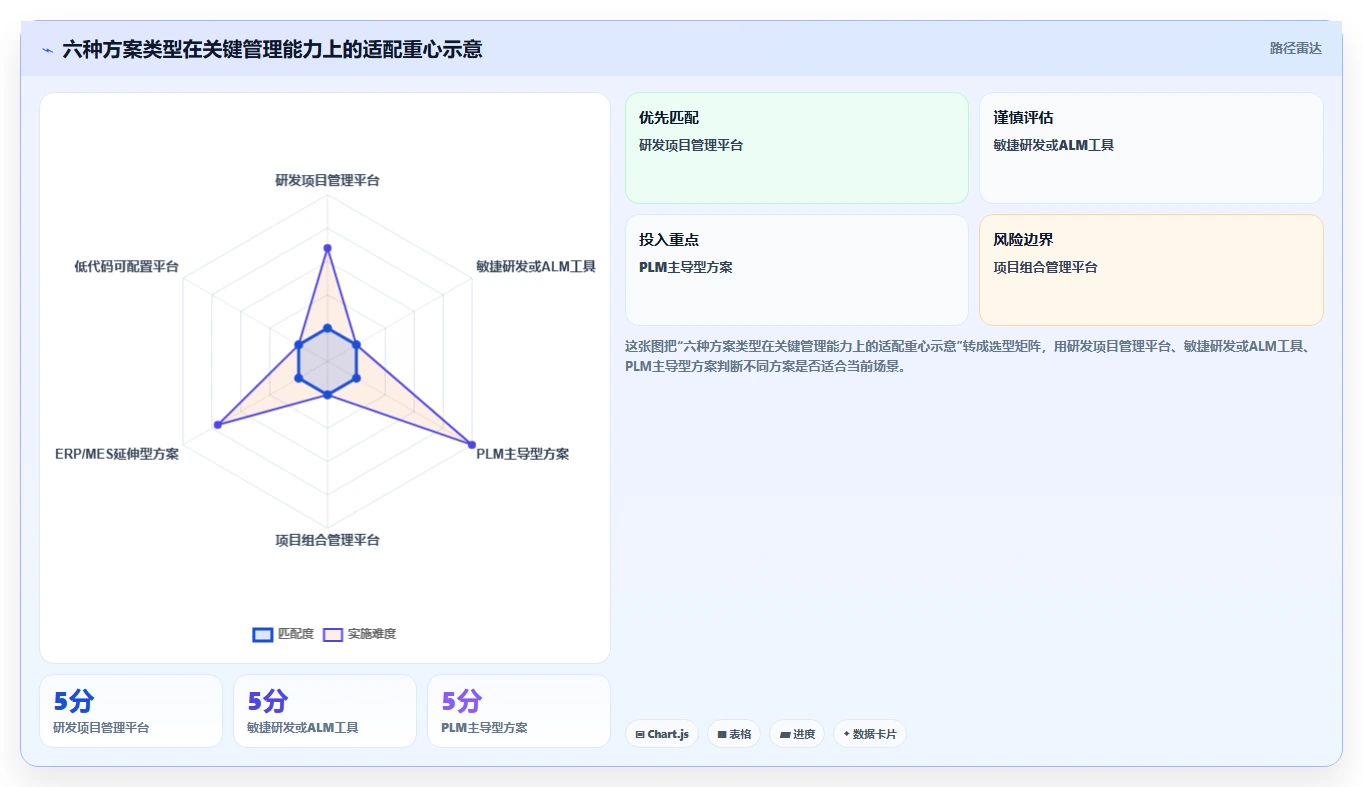Click 敏捷研发或ALM工具 text in 谨慎评估 card
This screenshot has width=1363, height=787.
click(1054, 145)
